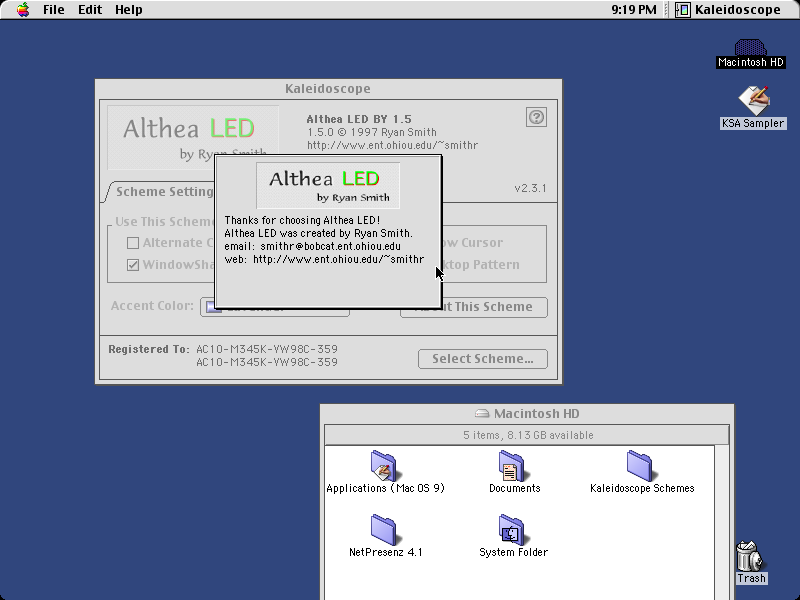Open the Edit menu
The height and width of the screenshot is (600, 800).
click(x=90, y=10)
